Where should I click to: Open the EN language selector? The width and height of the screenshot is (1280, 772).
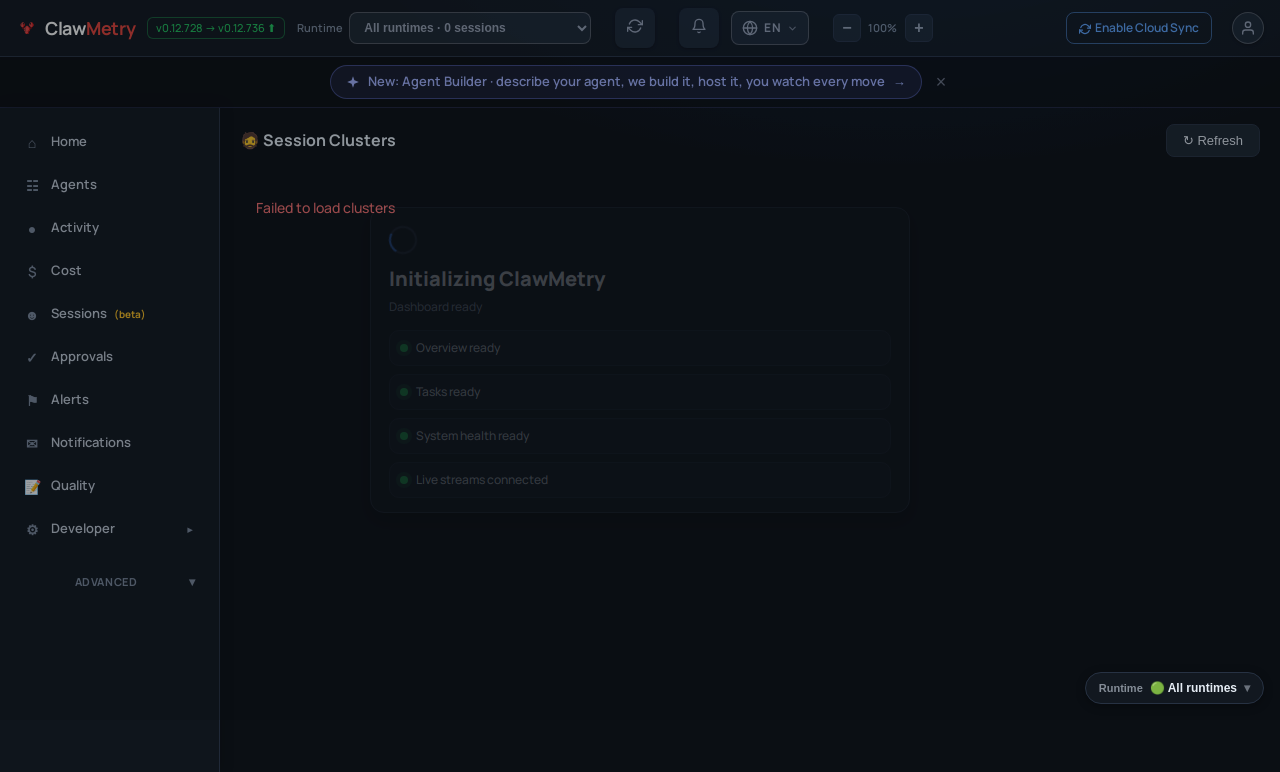tap(770, 28)
